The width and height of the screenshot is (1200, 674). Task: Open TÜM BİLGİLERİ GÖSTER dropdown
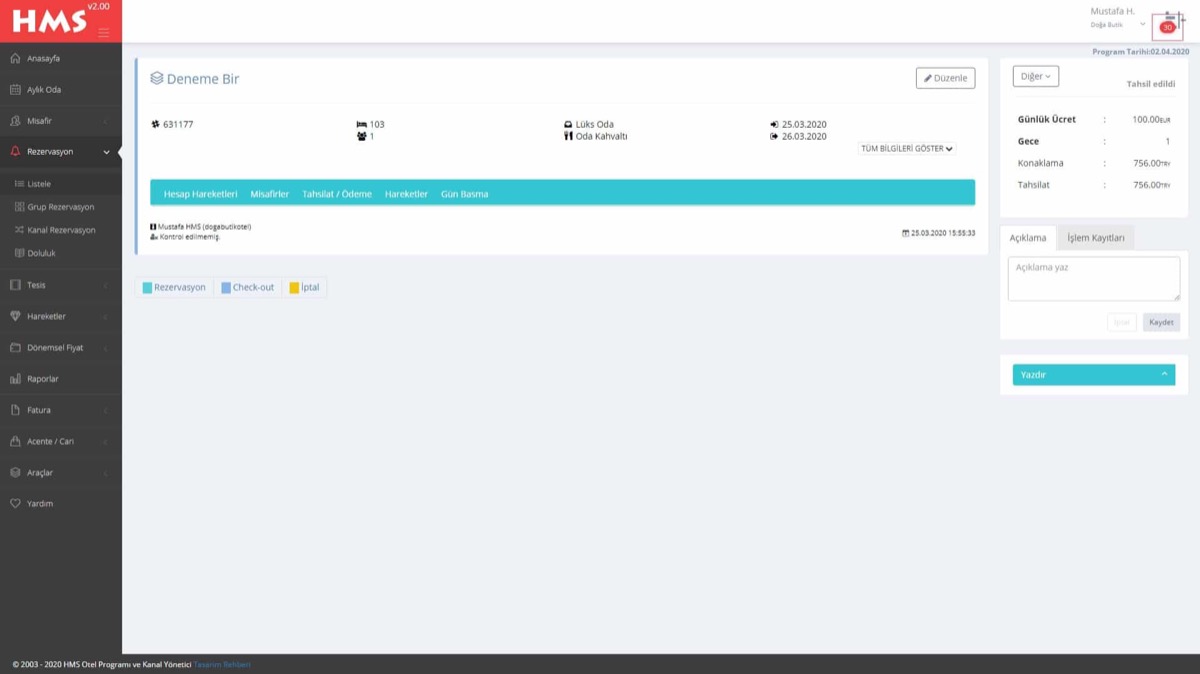tap(907, 148)
